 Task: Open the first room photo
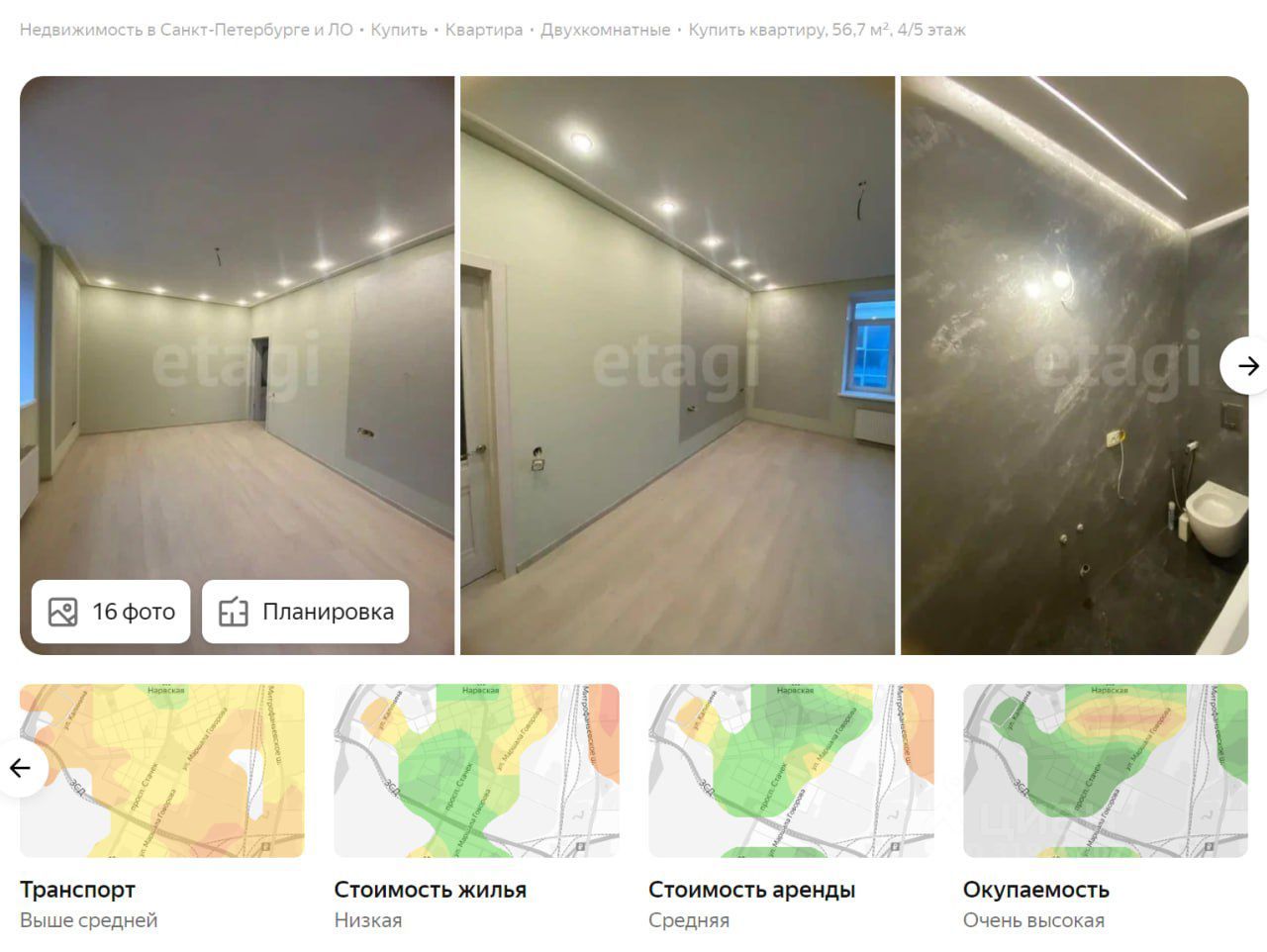(238, 365)
